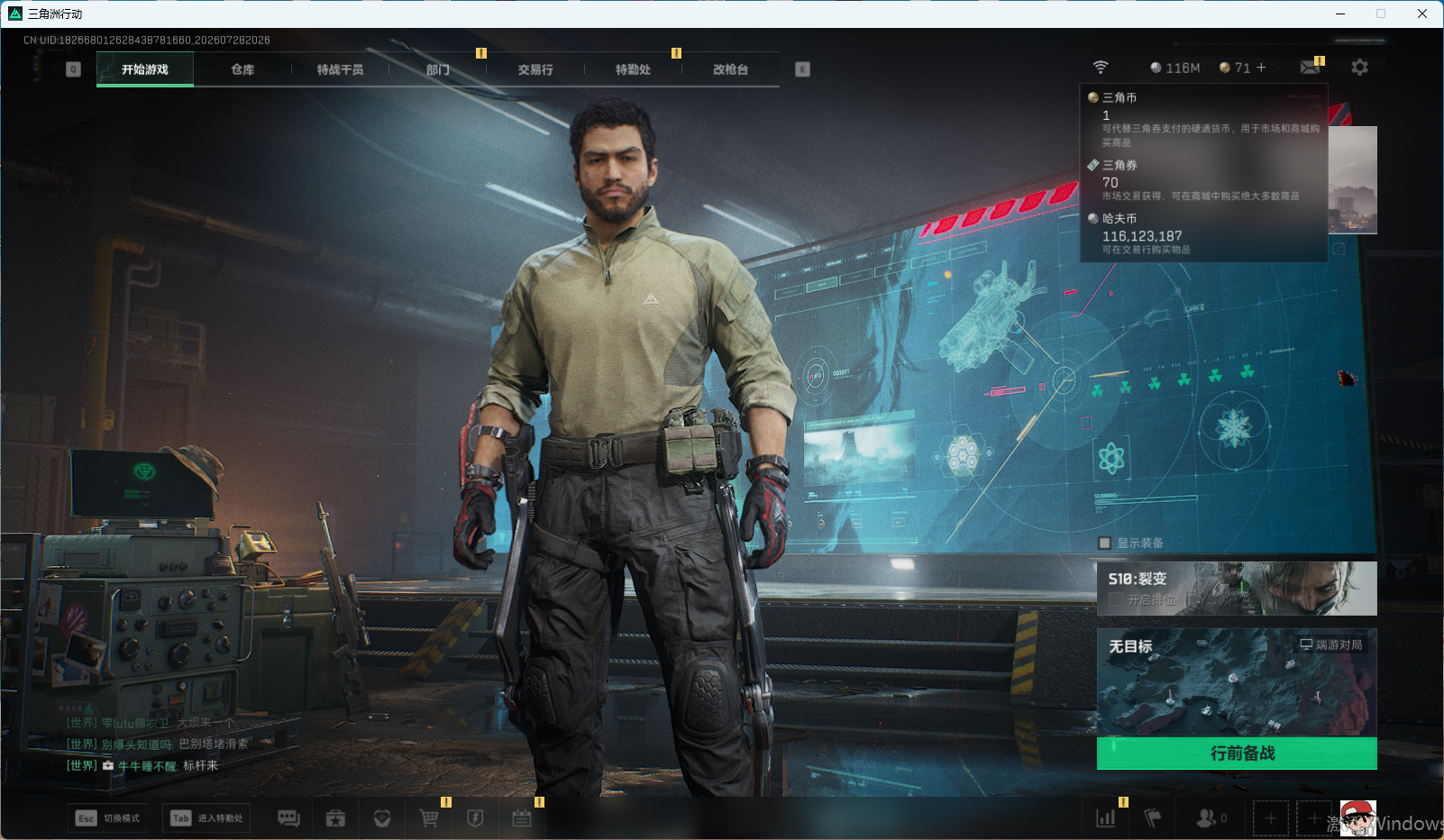This screenshot has height=840, width=1444.
Task: Open the S10:裂变 season banner
Action: pyautogui.click(x=1237, y=589)
